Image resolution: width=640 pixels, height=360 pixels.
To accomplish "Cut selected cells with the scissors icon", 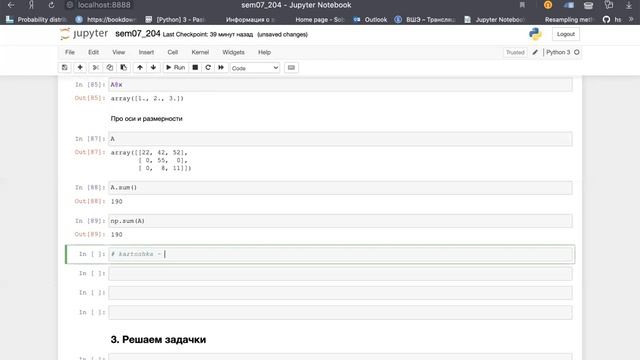I will 96,68.
